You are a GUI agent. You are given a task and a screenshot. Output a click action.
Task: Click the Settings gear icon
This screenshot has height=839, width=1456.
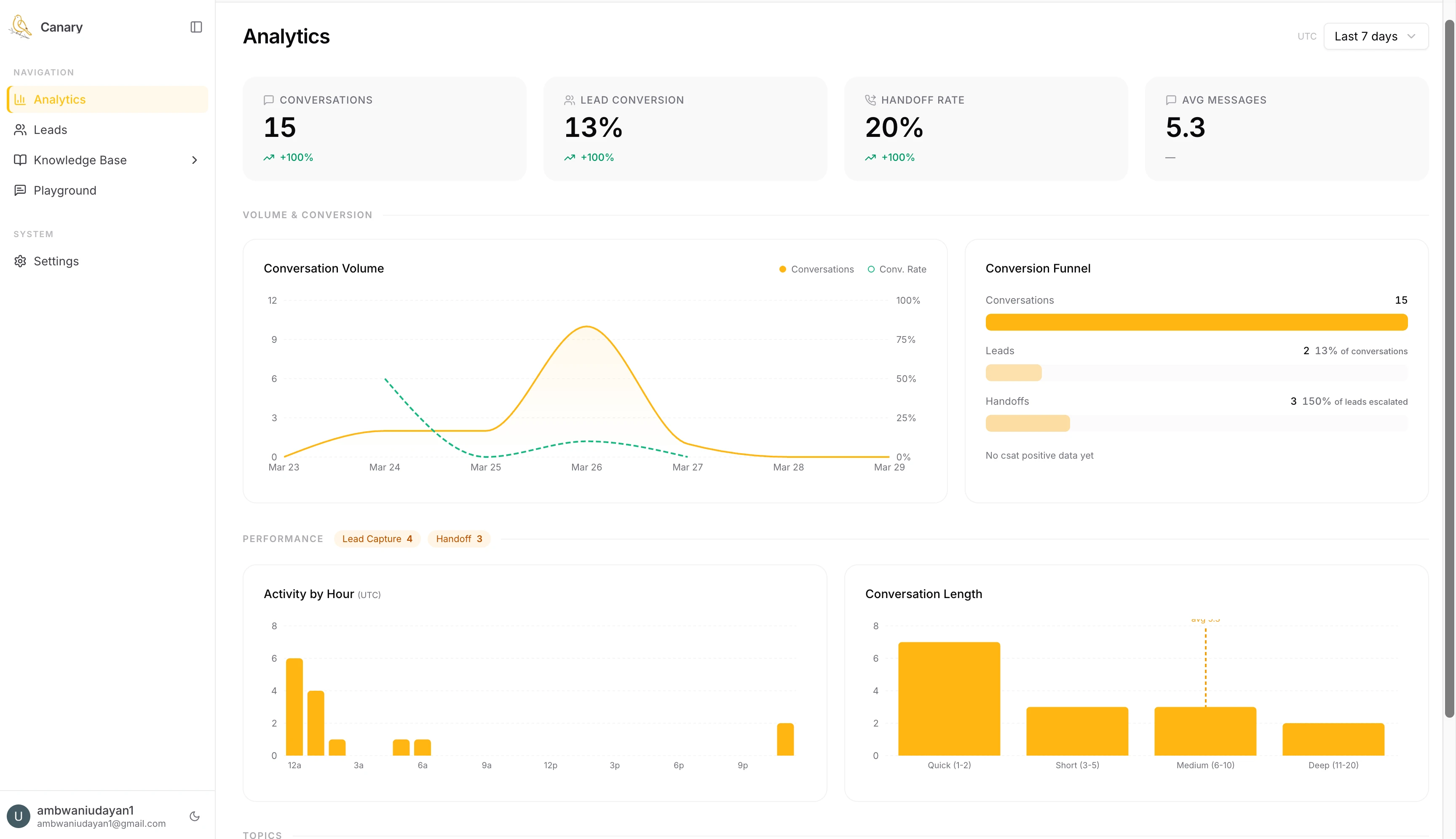tap(20, 261)
